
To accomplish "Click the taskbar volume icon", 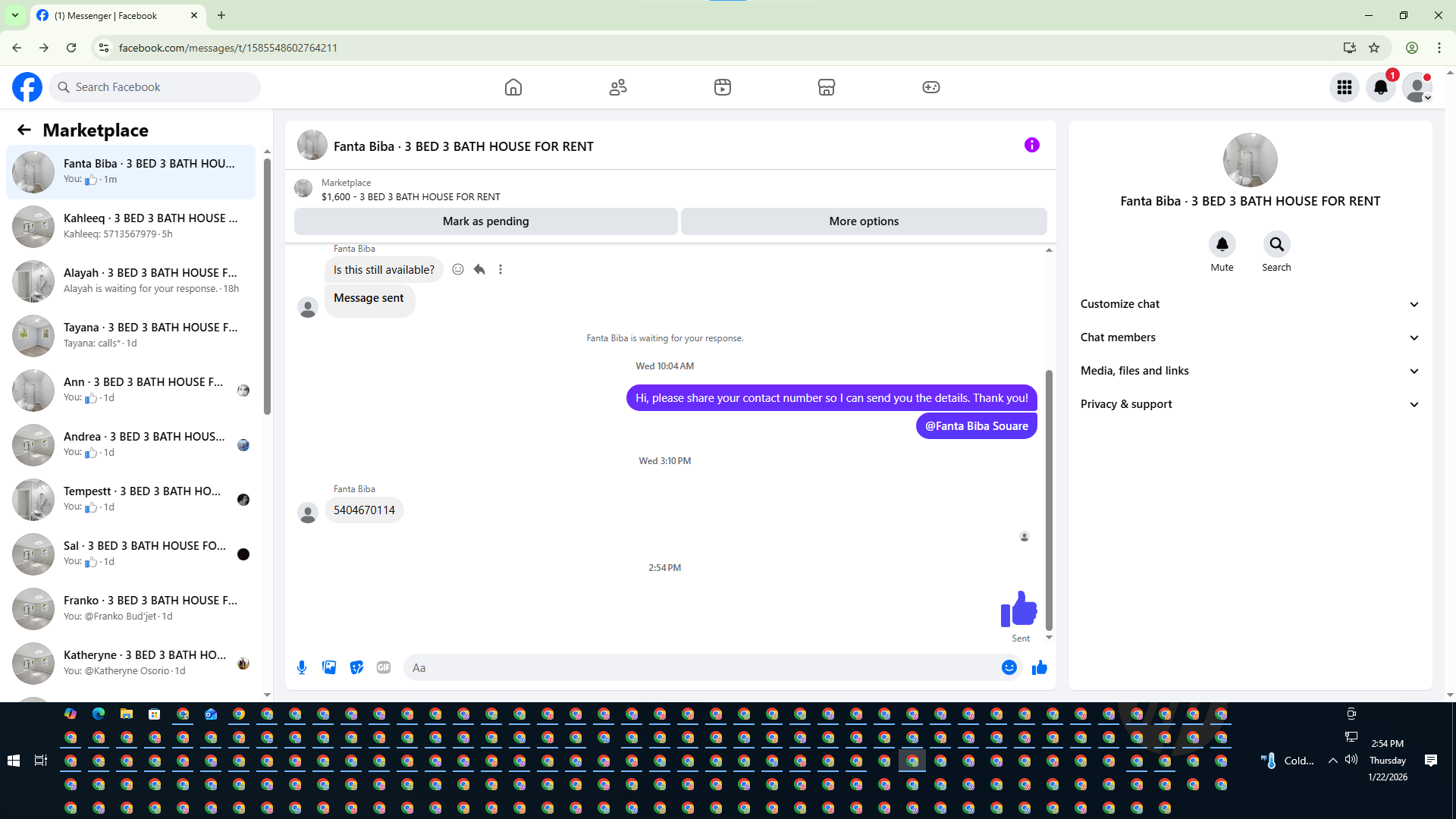I will (1351, 760).
